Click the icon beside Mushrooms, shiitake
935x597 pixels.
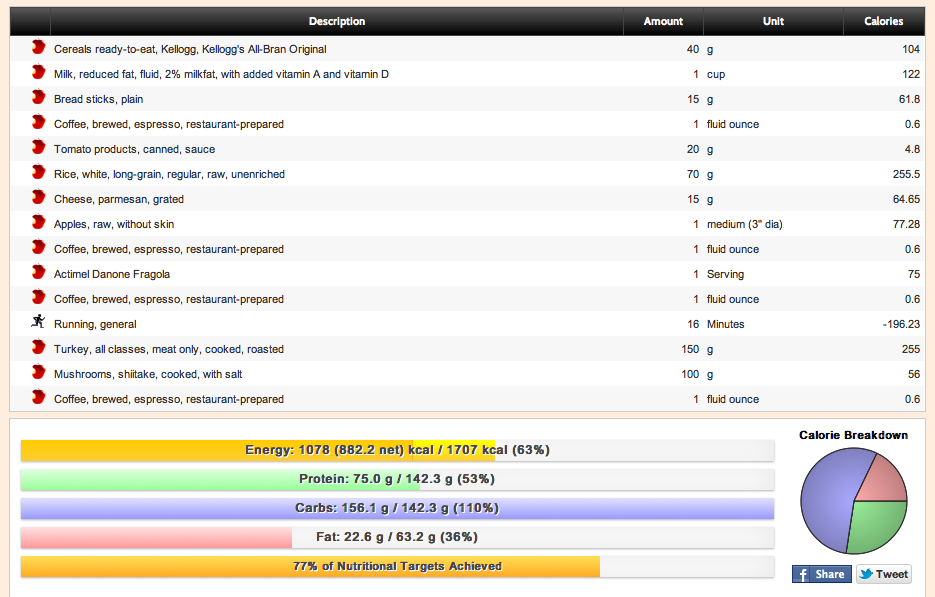pyautogui.click(x=38, y=373)
